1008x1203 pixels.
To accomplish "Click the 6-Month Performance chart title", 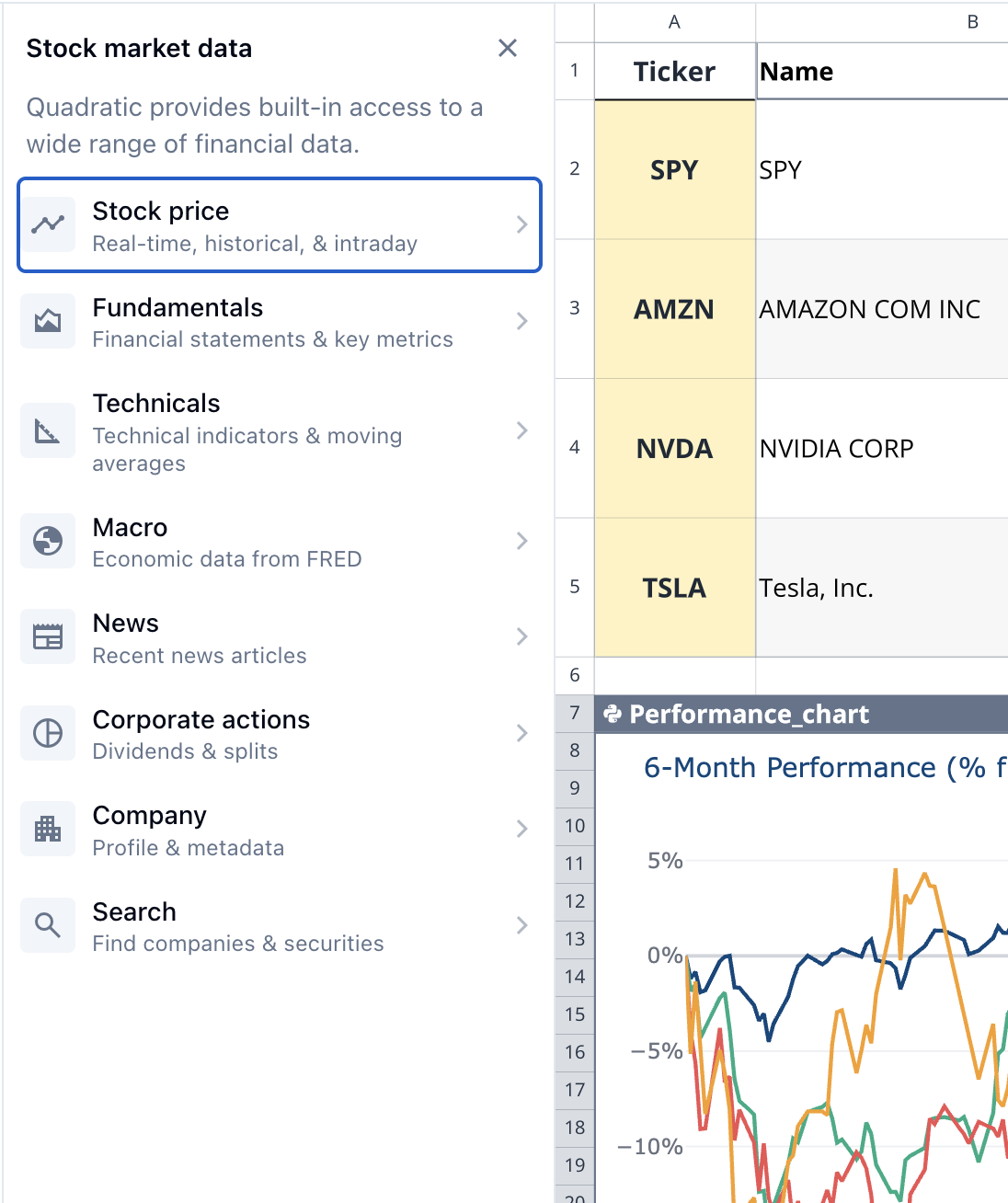I will pos(825,768).
